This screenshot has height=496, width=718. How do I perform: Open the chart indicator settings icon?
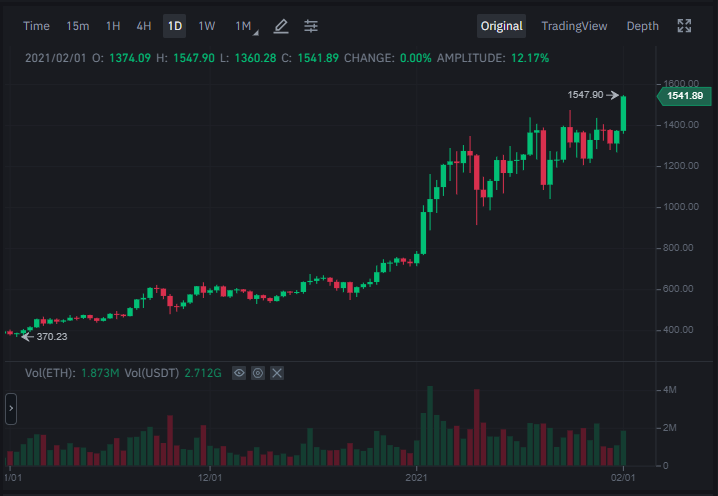[311, 26]
